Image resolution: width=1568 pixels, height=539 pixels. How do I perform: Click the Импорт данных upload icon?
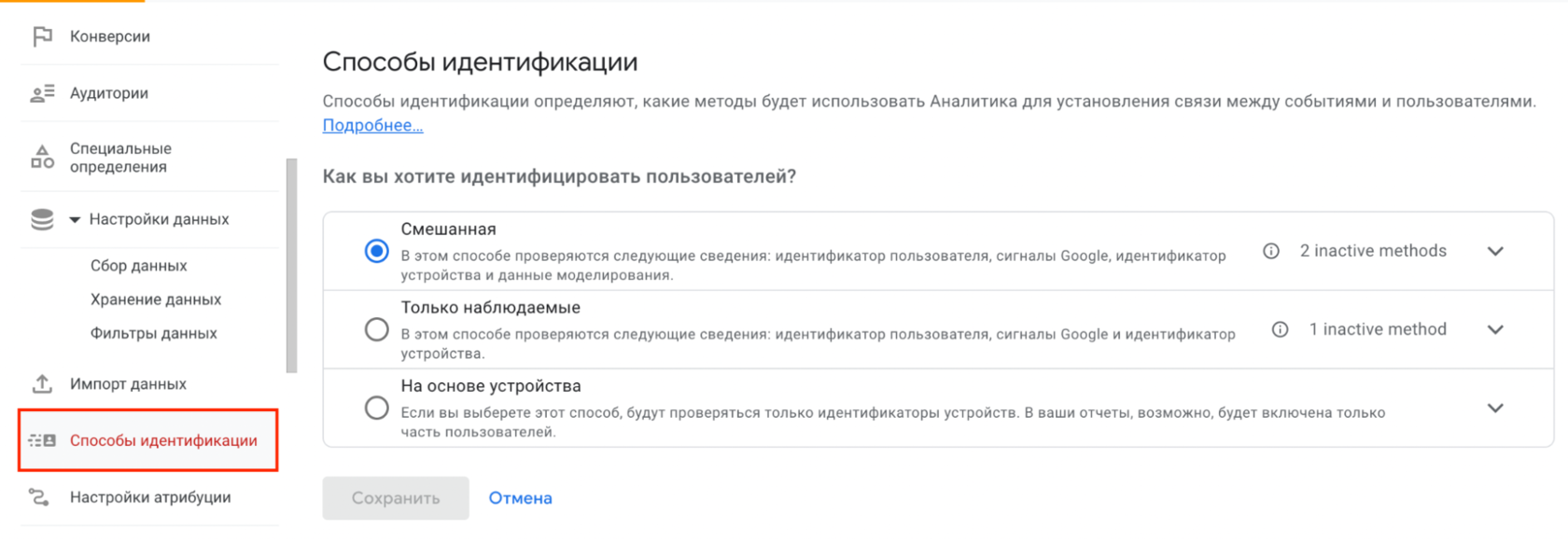[42, 384]
